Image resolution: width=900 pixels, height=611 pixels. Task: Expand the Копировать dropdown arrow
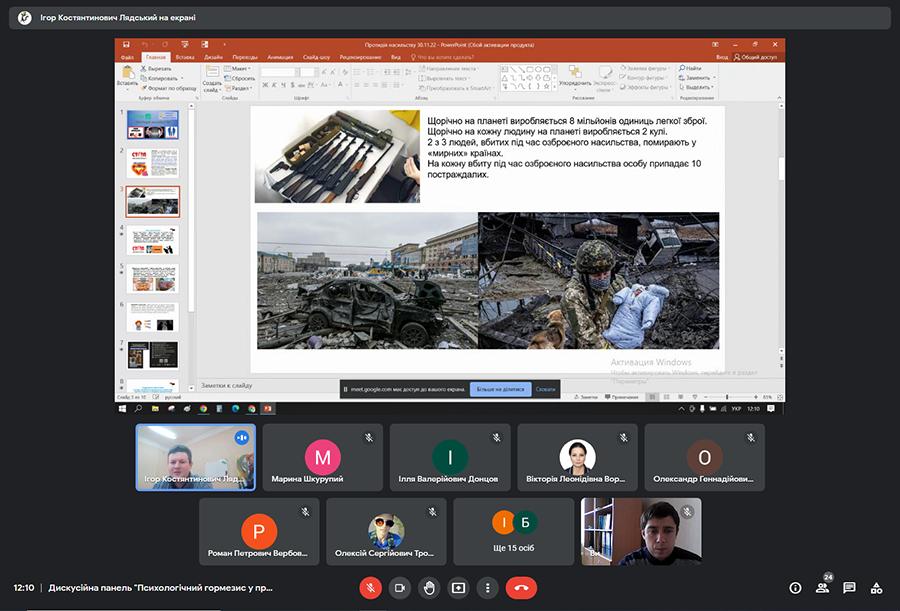coord(182,78)
